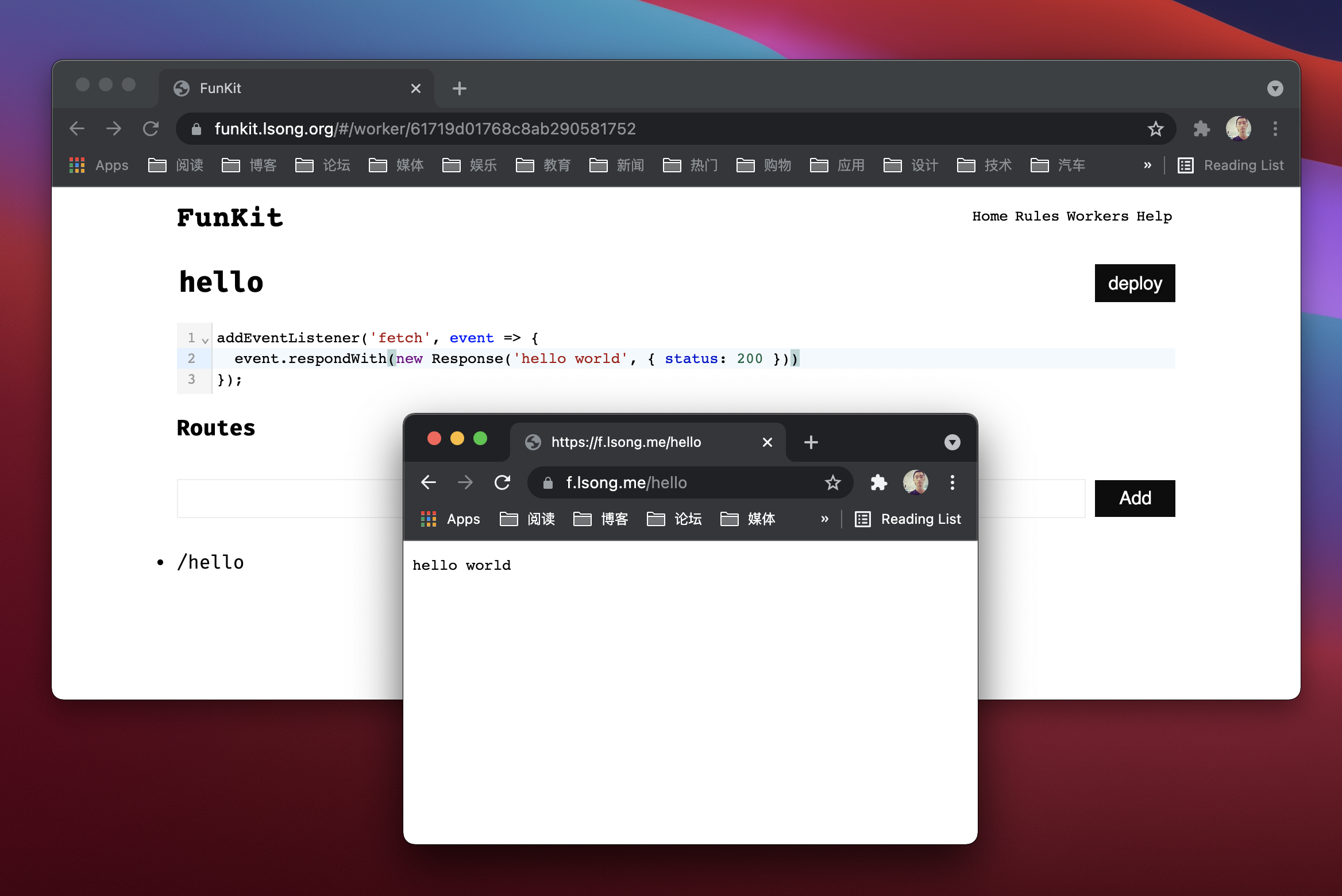Bookmark f.lsong.me page with star icon
Image resolution: width=1342 pixels, height=896 pixels.
click(x=832, y=482)
